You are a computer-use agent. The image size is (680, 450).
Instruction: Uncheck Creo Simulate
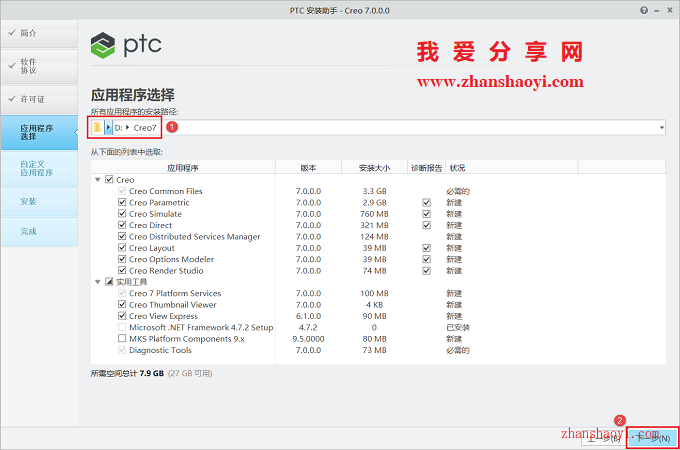(122, 213)
